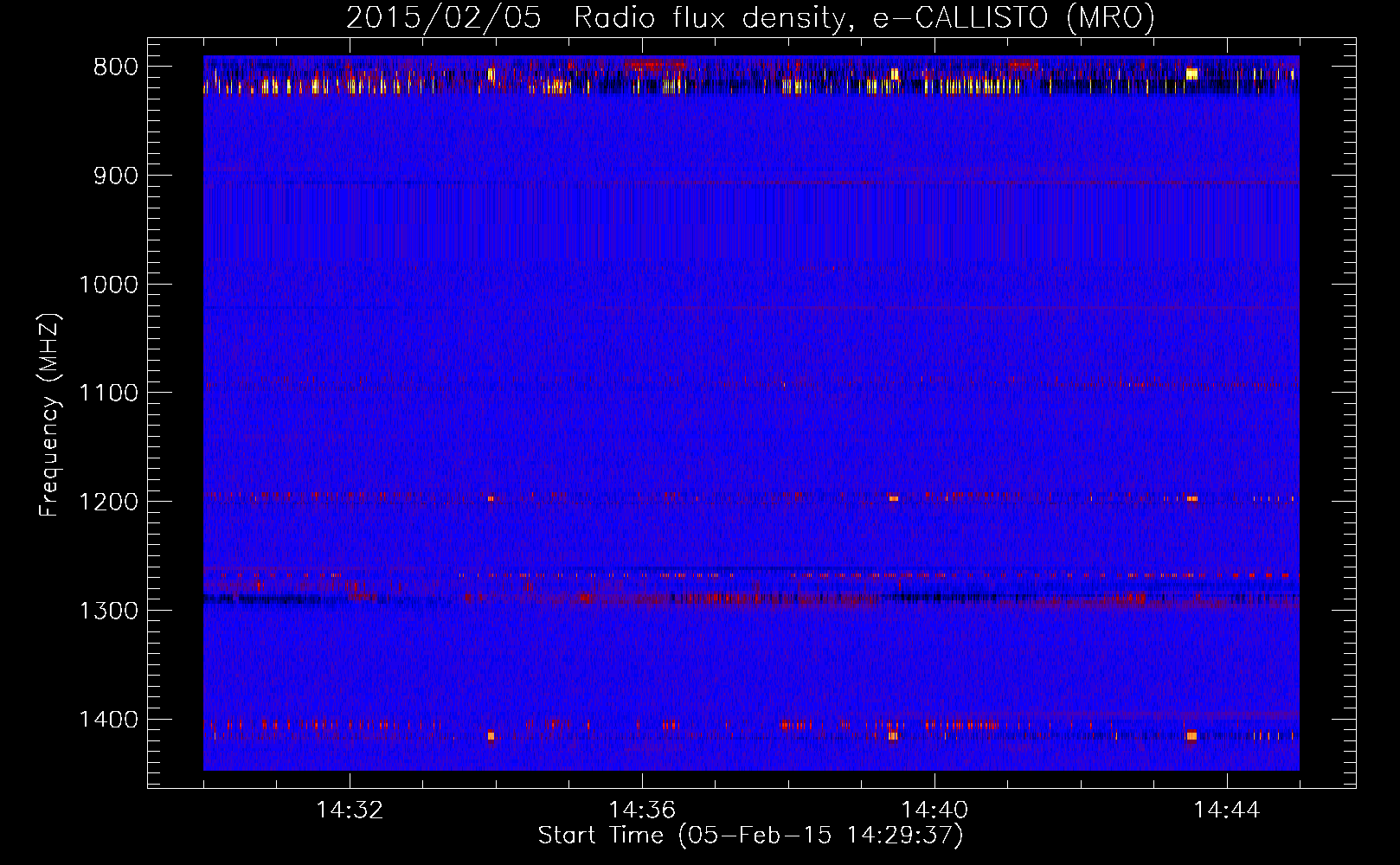Select the '900' frequency axis label
1400x865 pixels.
(x=115, y=176)
